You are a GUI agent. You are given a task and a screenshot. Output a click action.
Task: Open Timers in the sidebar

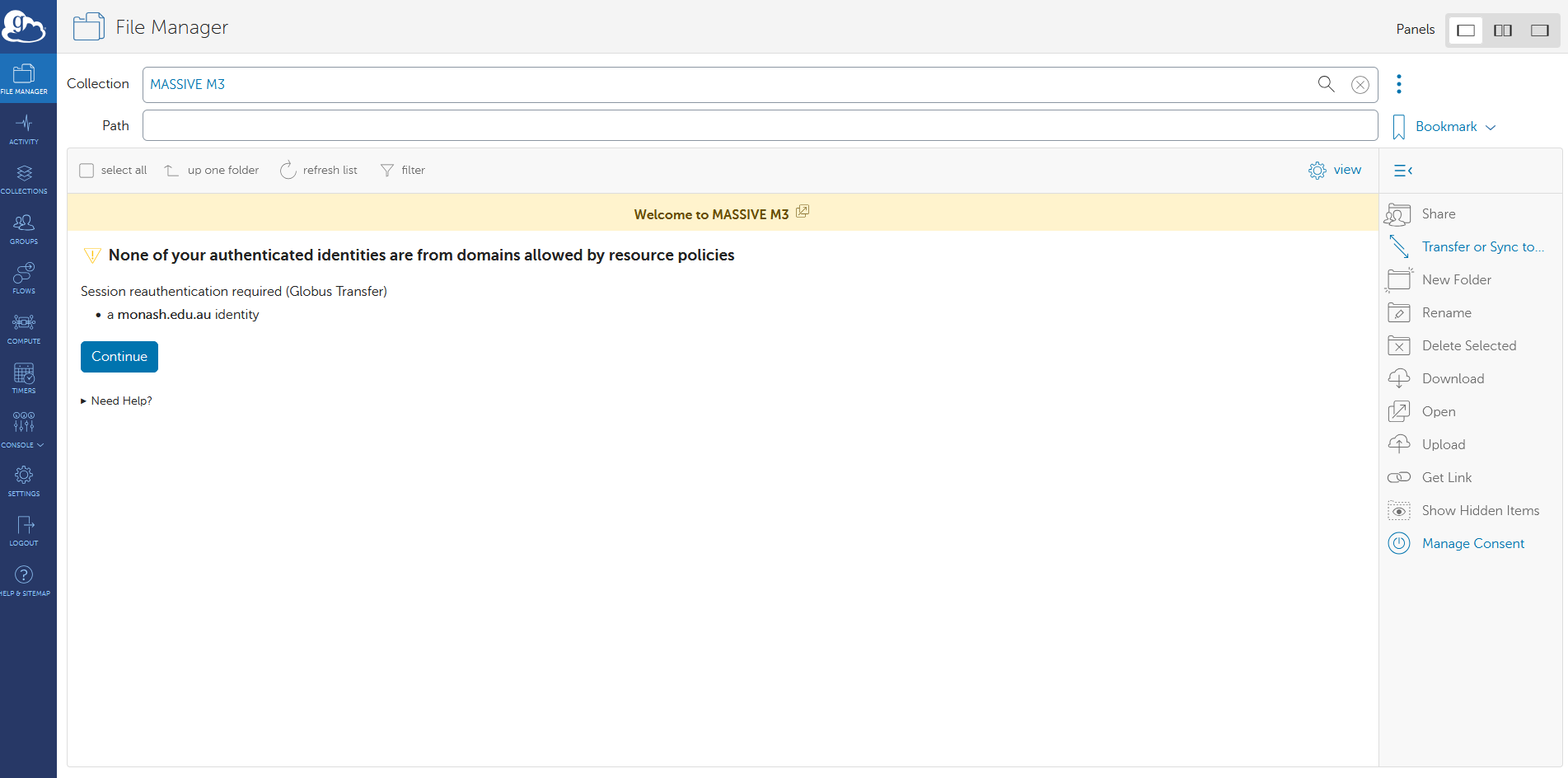(x=24, y=378)
